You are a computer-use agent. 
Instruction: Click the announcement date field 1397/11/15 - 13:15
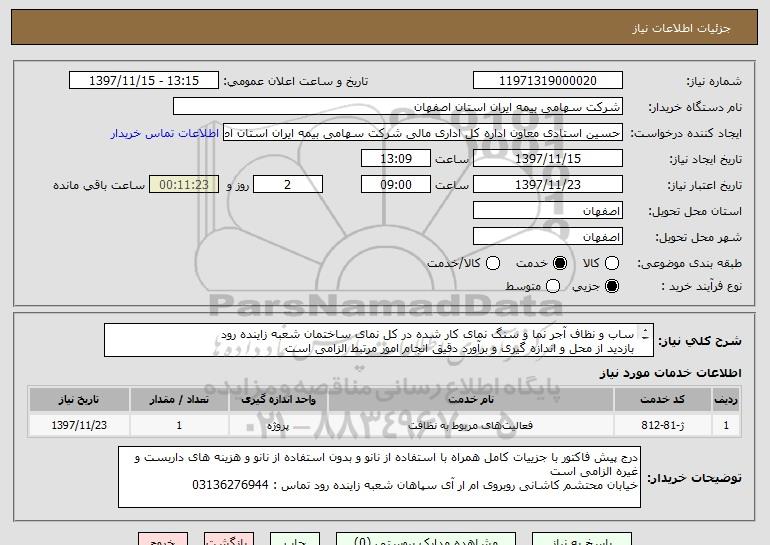tap(144, 81)
